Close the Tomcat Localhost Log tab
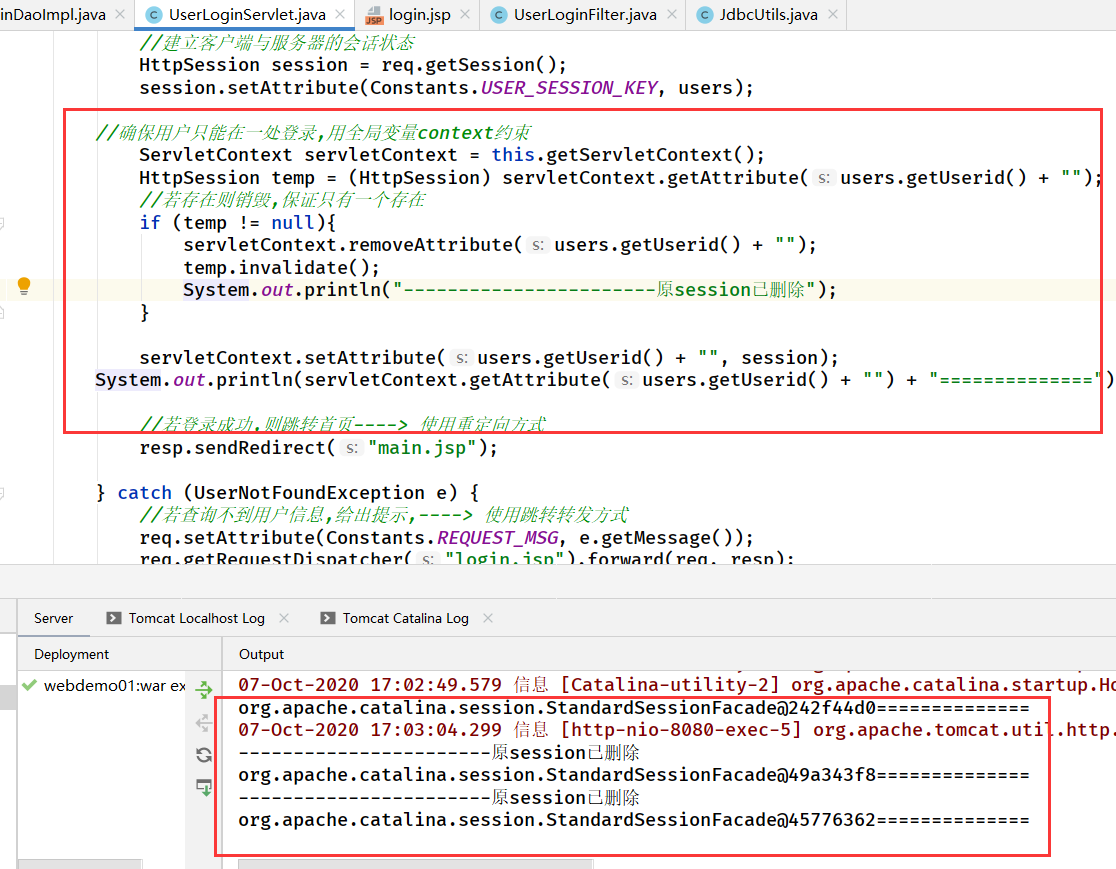The image size is (1116, 869). point(284,618)
